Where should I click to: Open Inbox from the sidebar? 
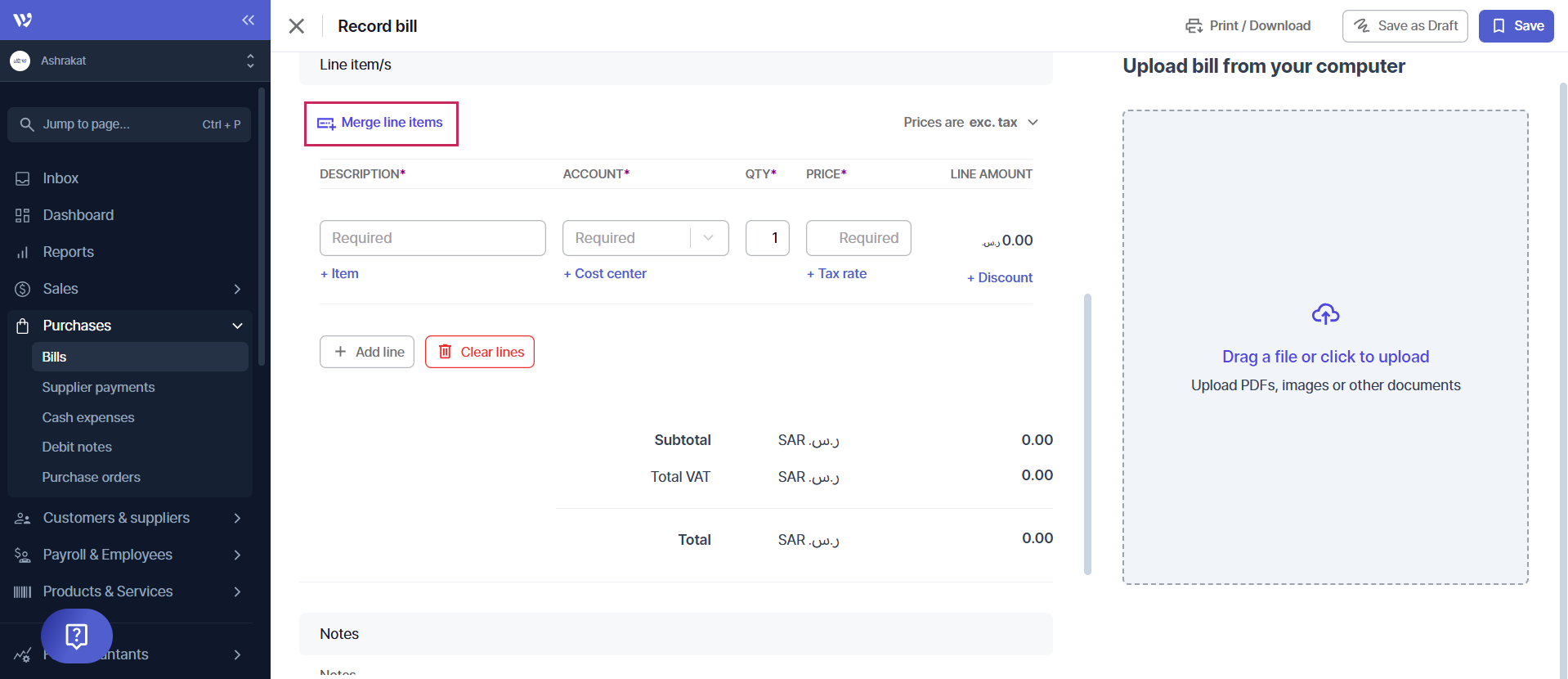60,178
